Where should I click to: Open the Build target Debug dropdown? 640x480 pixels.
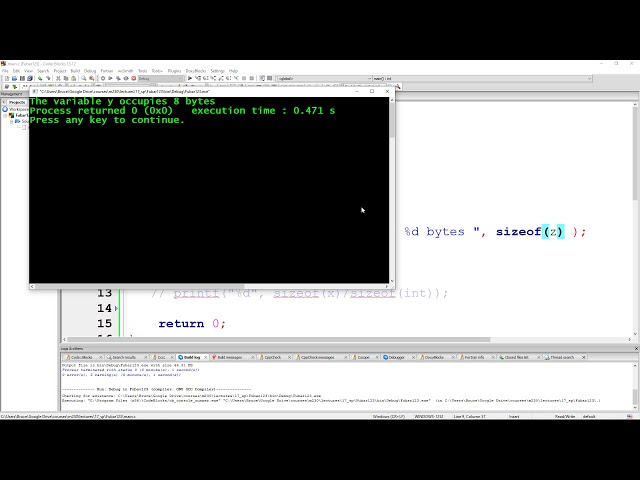click(160, 78)
